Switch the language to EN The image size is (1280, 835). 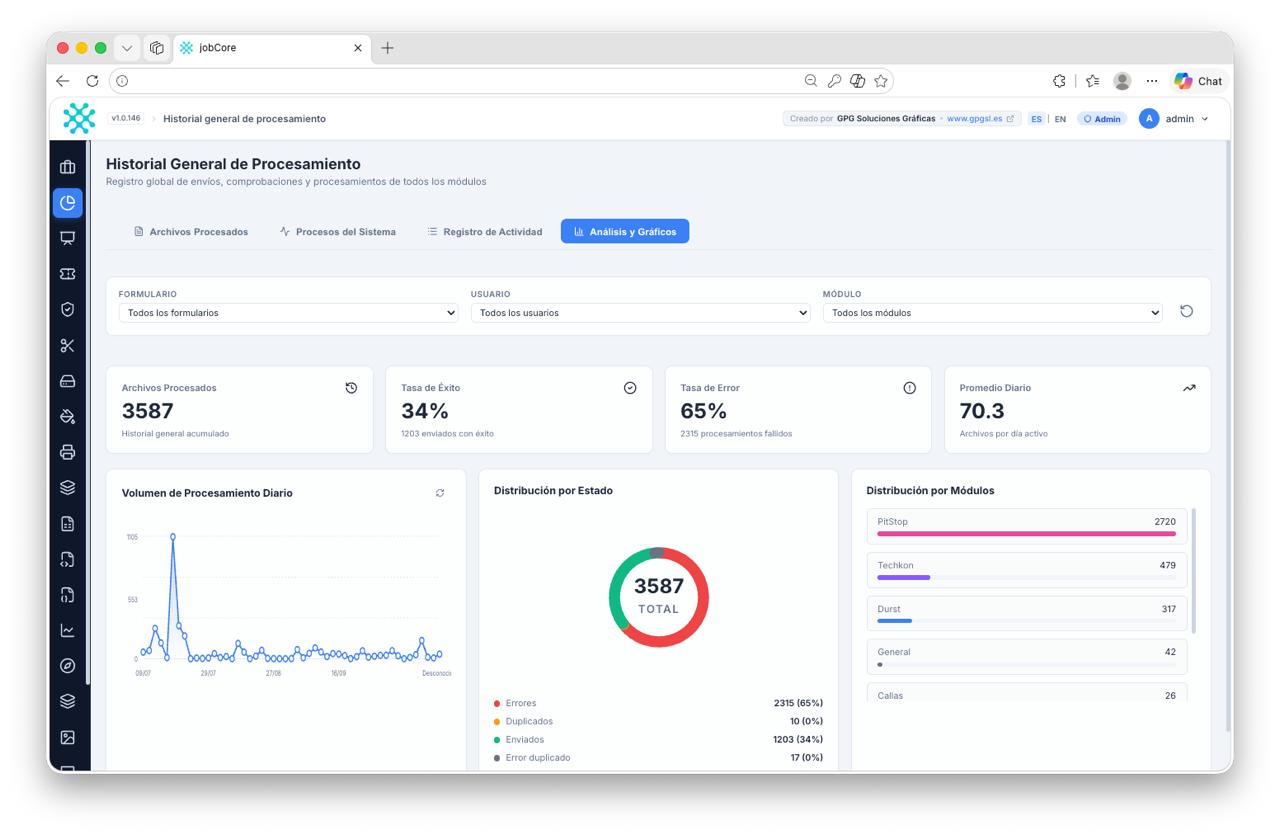coord(1060,119)
